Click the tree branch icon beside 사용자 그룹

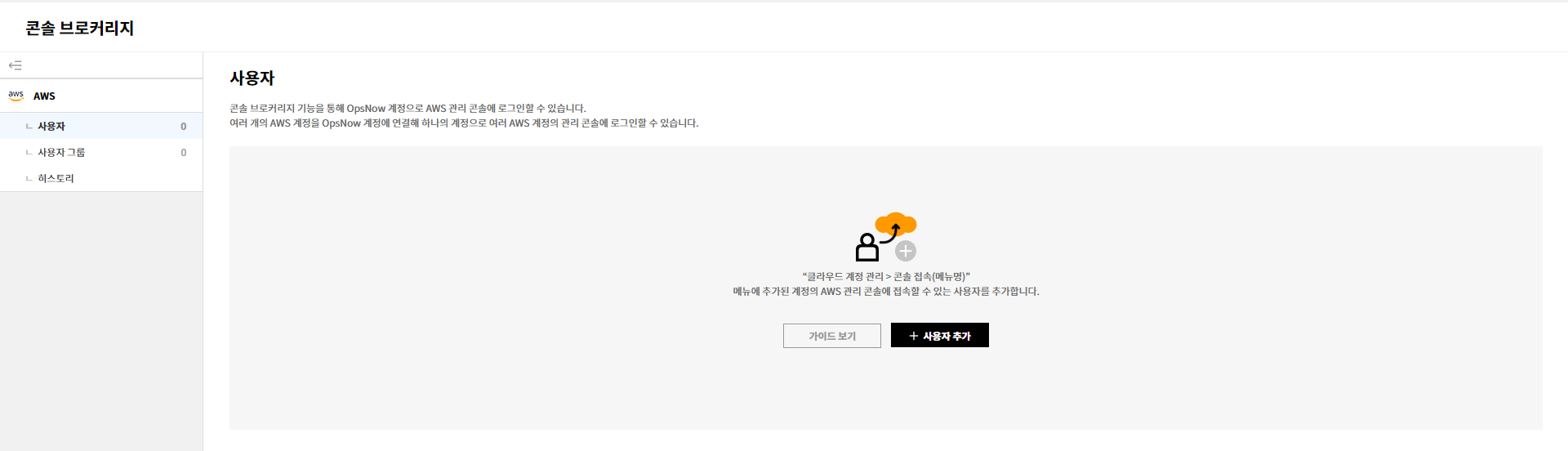pos(29,153)
